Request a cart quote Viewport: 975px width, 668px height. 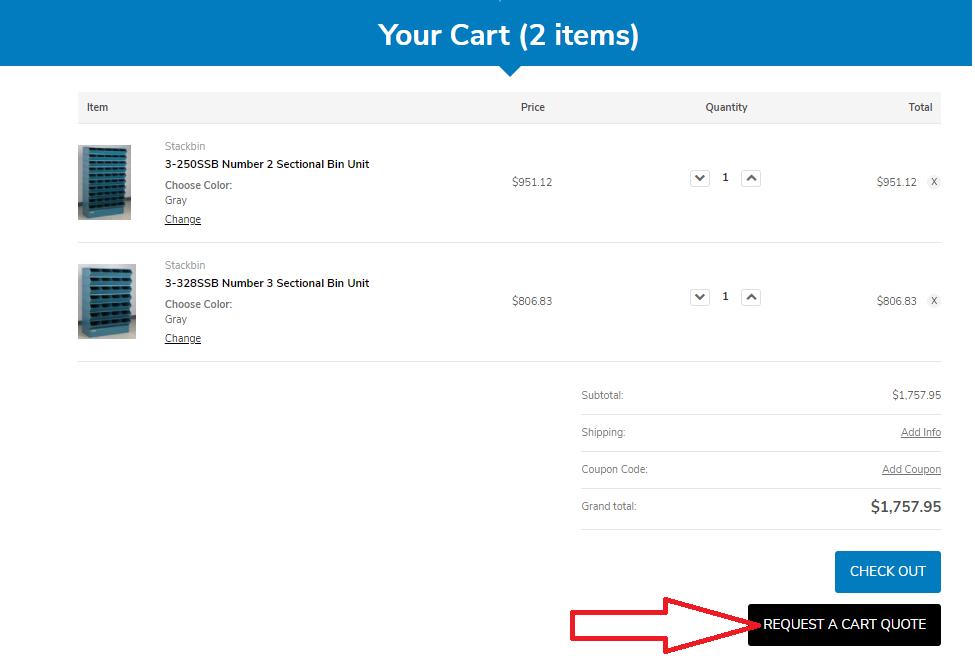click(x=844, y=624)
